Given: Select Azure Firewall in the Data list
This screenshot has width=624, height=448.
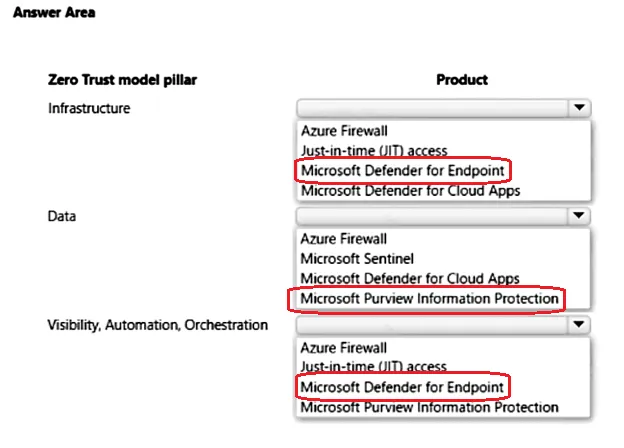Looking at the screenshot, I should coord(344,239).
